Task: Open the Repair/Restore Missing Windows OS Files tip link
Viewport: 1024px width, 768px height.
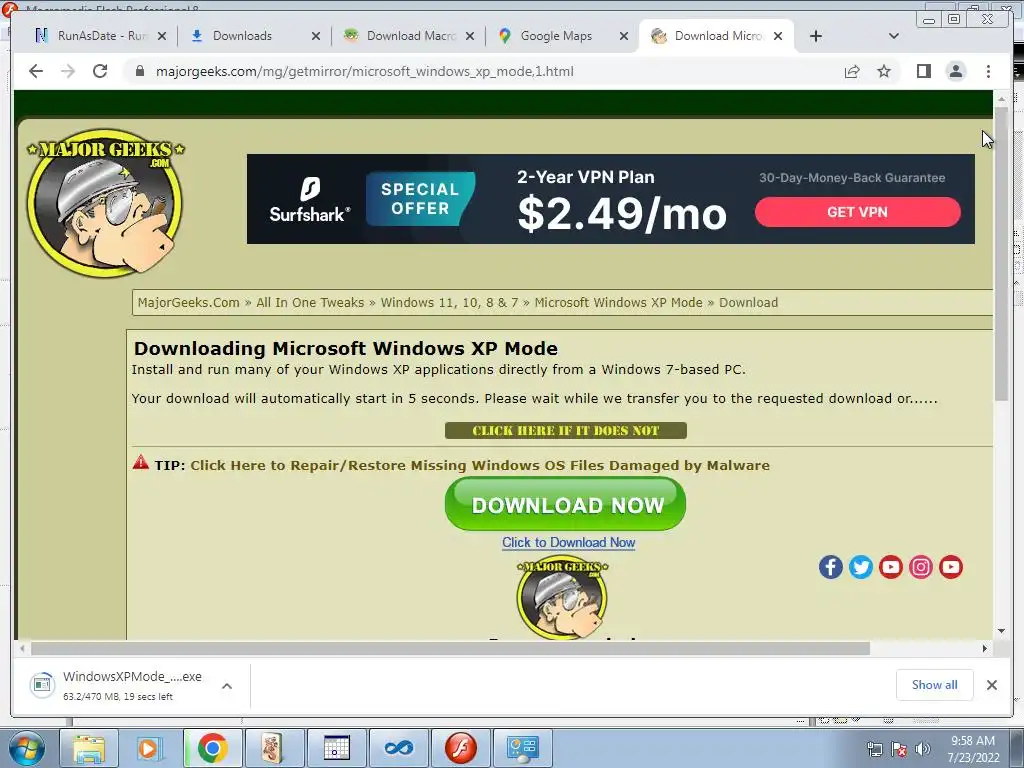Action: (x=480, y=465)
